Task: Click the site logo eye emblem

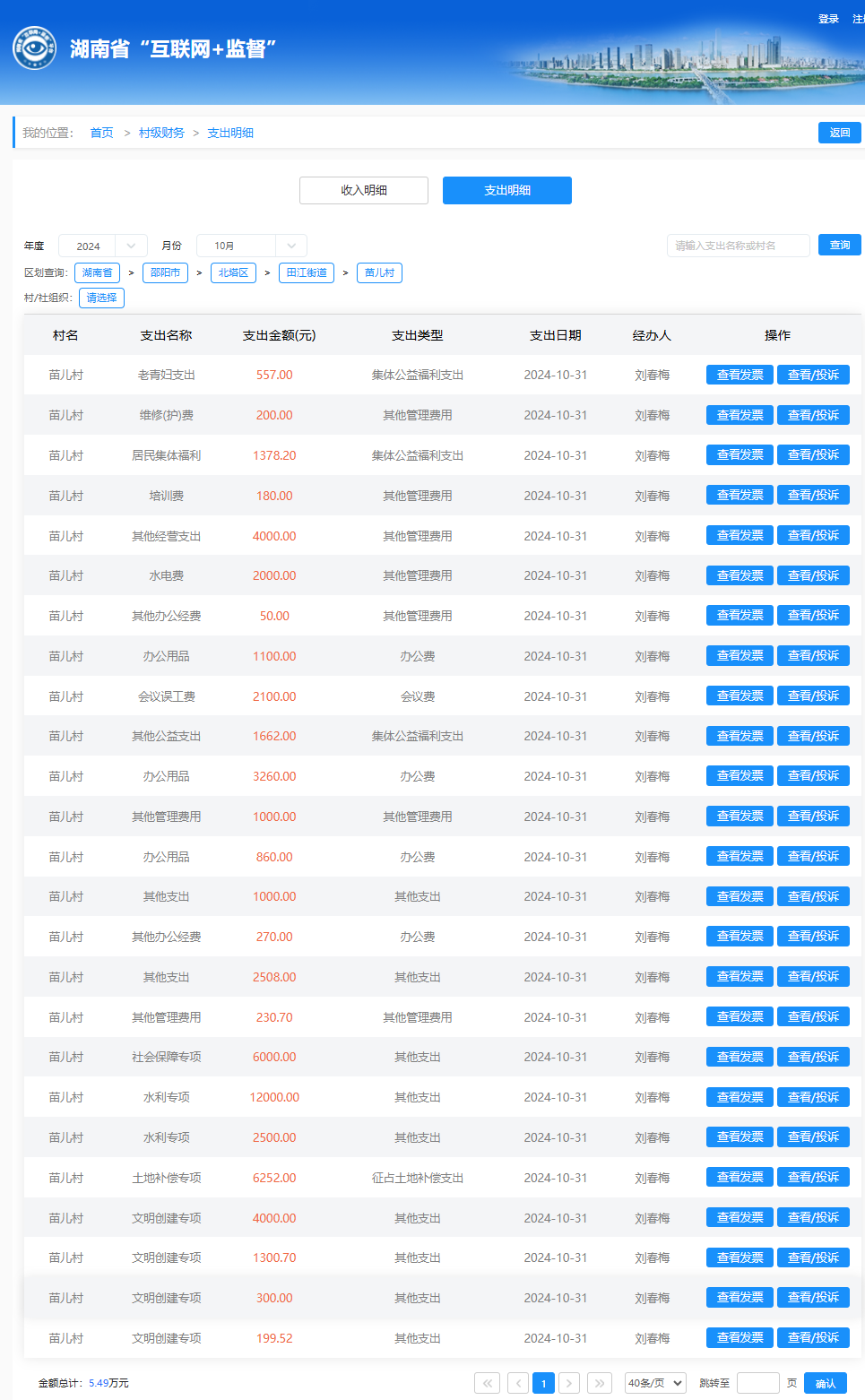Action: [x=34, y=48]
